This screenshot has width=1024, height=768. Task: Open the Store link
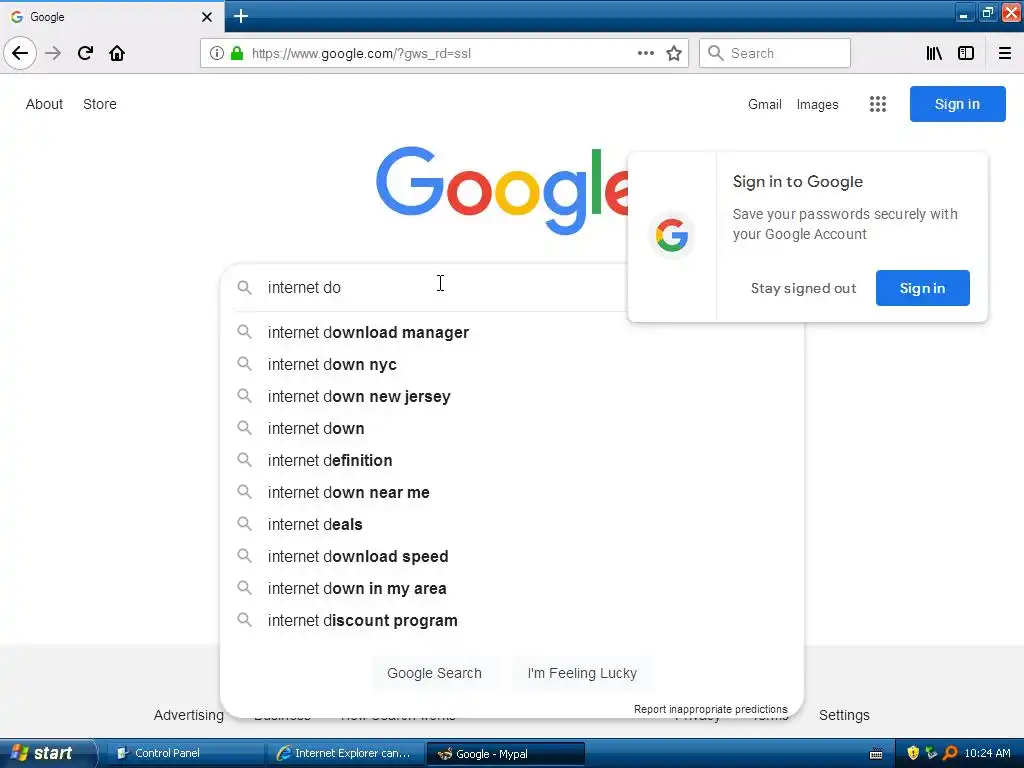[x=100, y=104]
